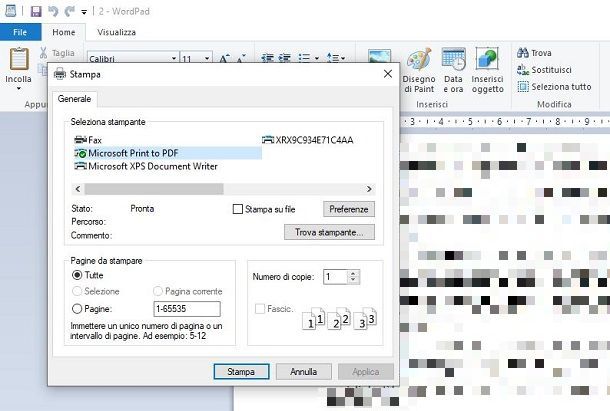This screenshot has height=411, width=610.
Task: Select Microsoft XPS Document Writer printer
Action: [x=146, y=166]
